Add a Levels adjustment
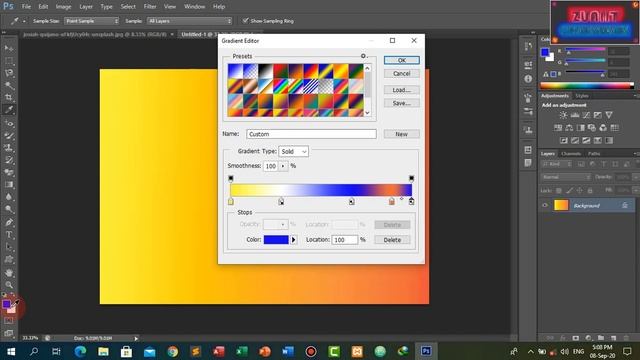Image resolution: width=640 pixels, height=360 pixels. [575, 115]
